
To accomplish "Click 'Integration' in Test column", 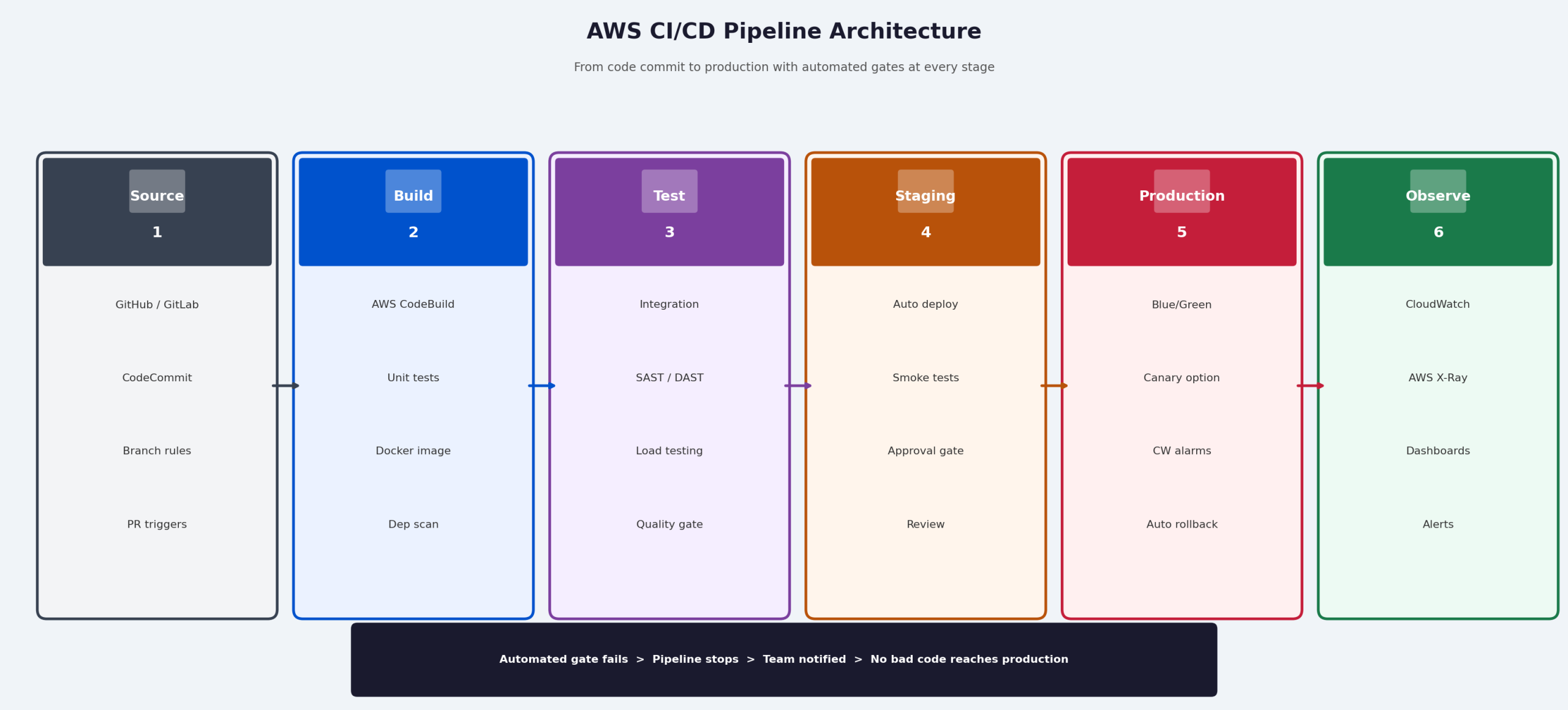I will pos(669,305).
